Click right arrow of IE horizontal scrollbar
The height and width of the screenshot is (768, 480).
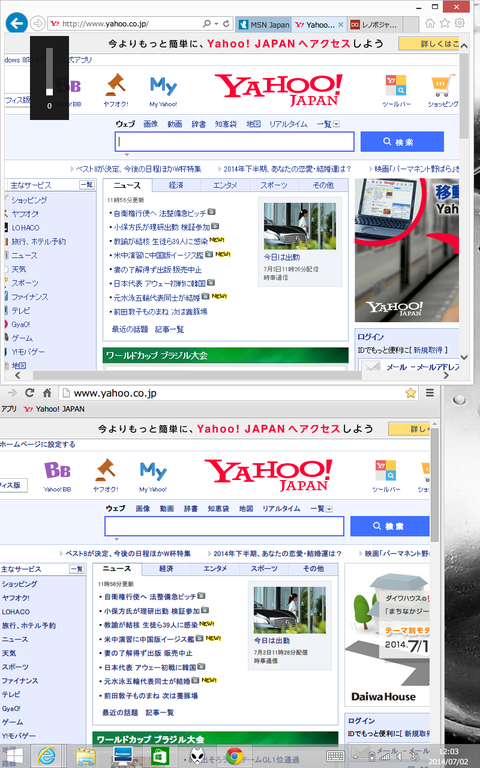[446, 375]
